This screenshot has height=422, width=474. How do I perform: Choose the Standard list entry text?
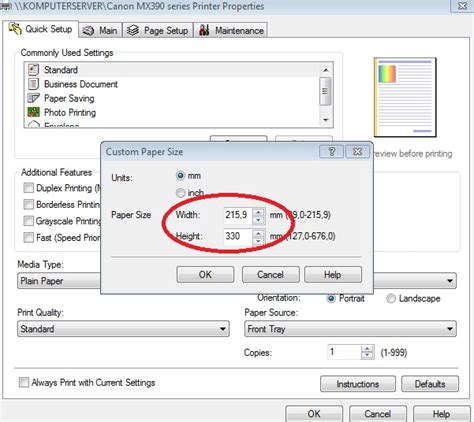pyautogui.click(x=61, y=70)
